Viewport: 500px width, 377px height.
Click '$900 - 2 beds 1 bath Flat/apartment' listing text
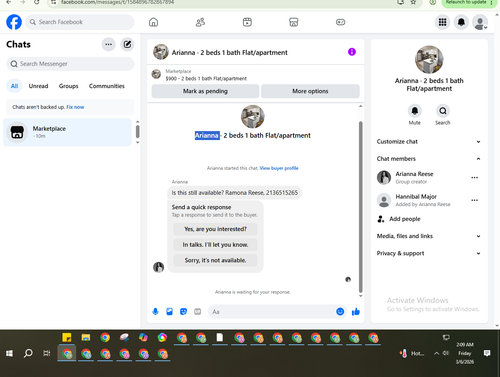[206, 79]
